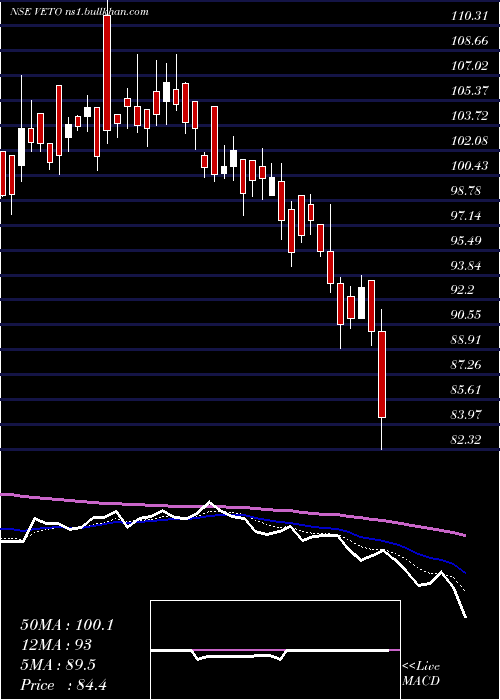Image resolution: width=500 pixels, height=700 pixels.
Task: Click the 102.08 price axis label
Action: coord(468,141)
